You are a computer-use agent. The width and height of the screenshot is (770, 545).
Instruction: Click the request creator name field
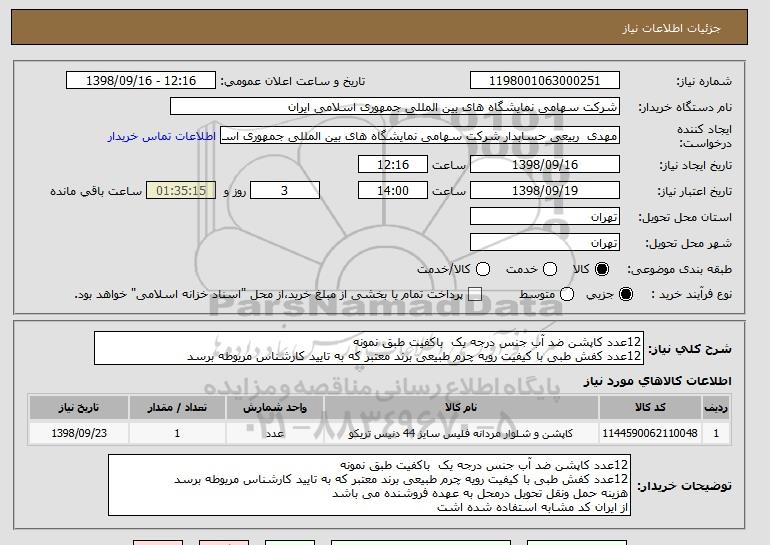(420, 136)
